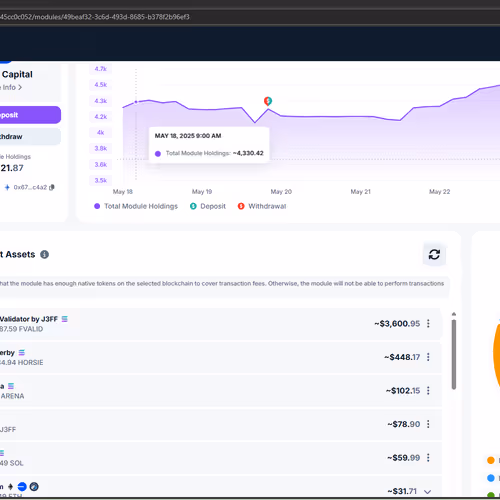Click the orange legend dot in pie panel

[x=491, y=460]
